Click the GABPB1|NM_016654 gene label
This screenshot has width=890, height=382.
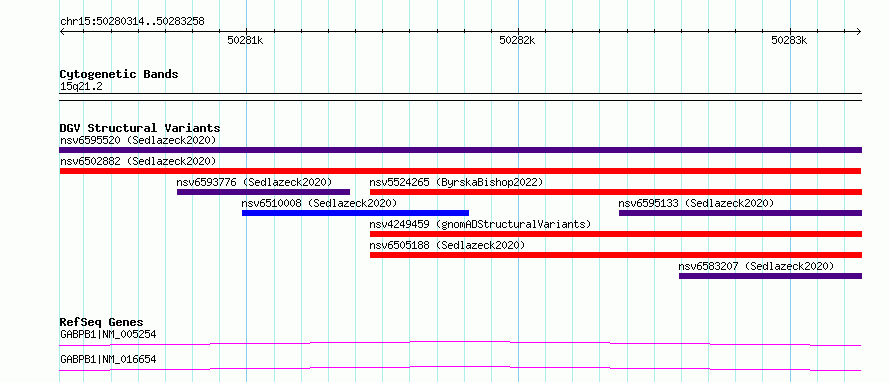click(x=108, y=359)
